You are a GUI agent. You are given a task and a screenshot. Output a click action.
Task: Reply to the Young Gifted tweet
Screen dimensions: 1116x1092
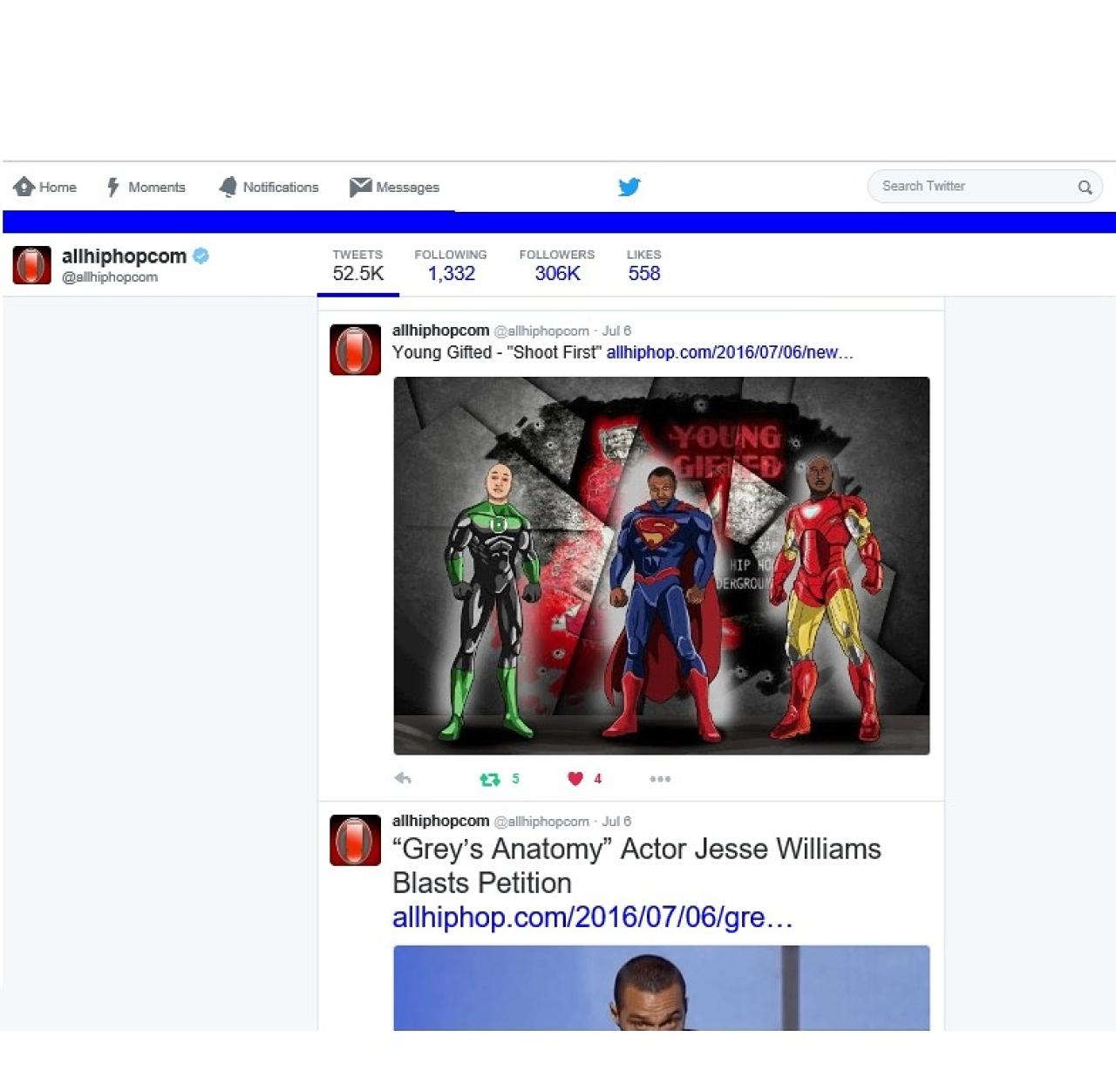tap(403, 779)
